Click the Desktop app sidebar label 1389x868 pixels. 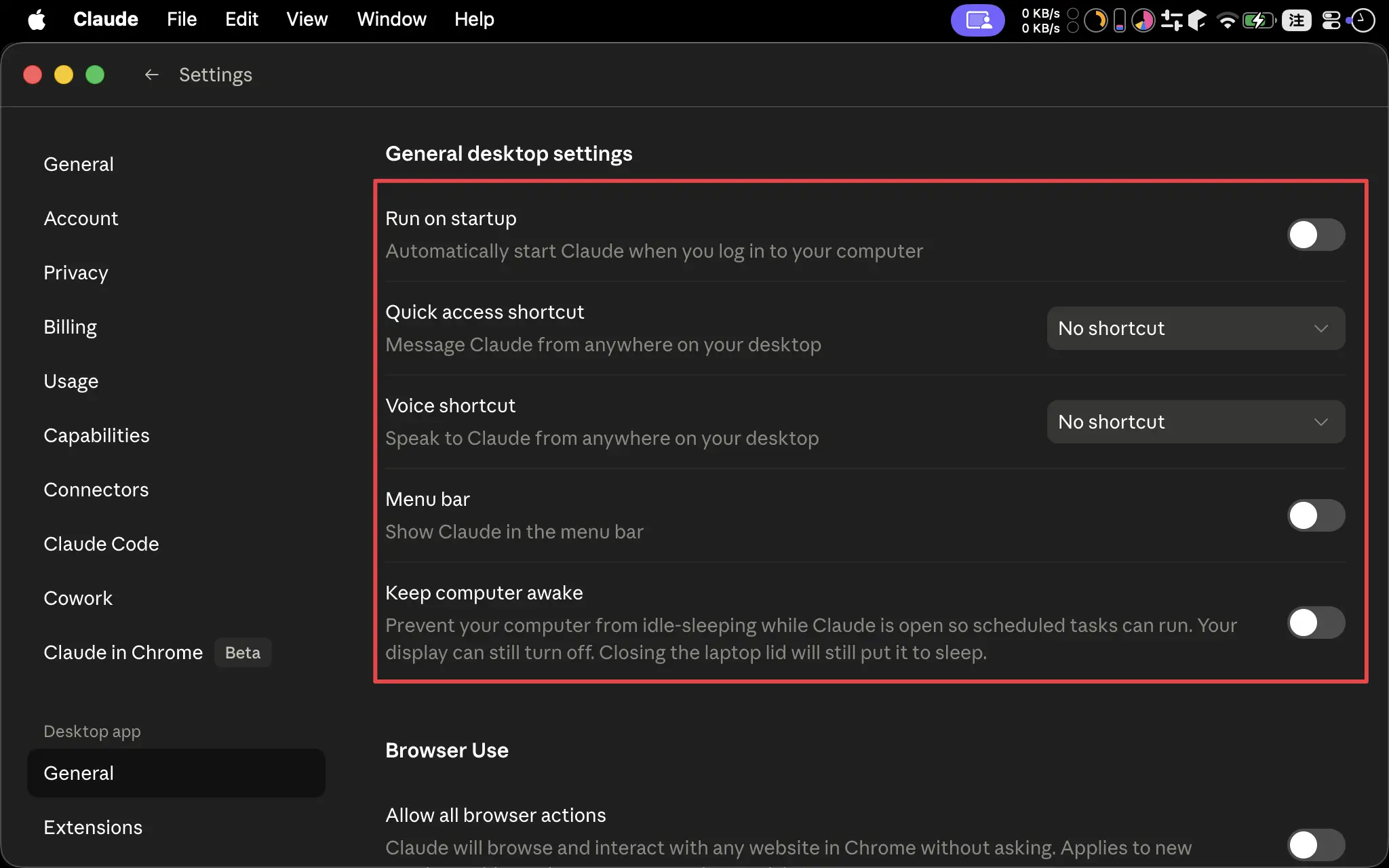[x=92, y=732]
